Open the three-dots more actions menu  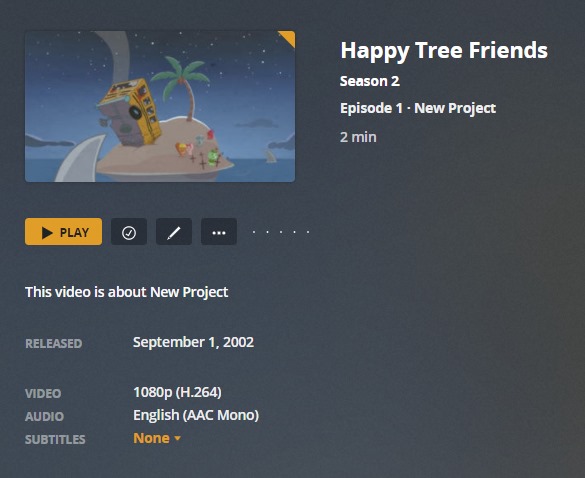[x=219, y=232]
